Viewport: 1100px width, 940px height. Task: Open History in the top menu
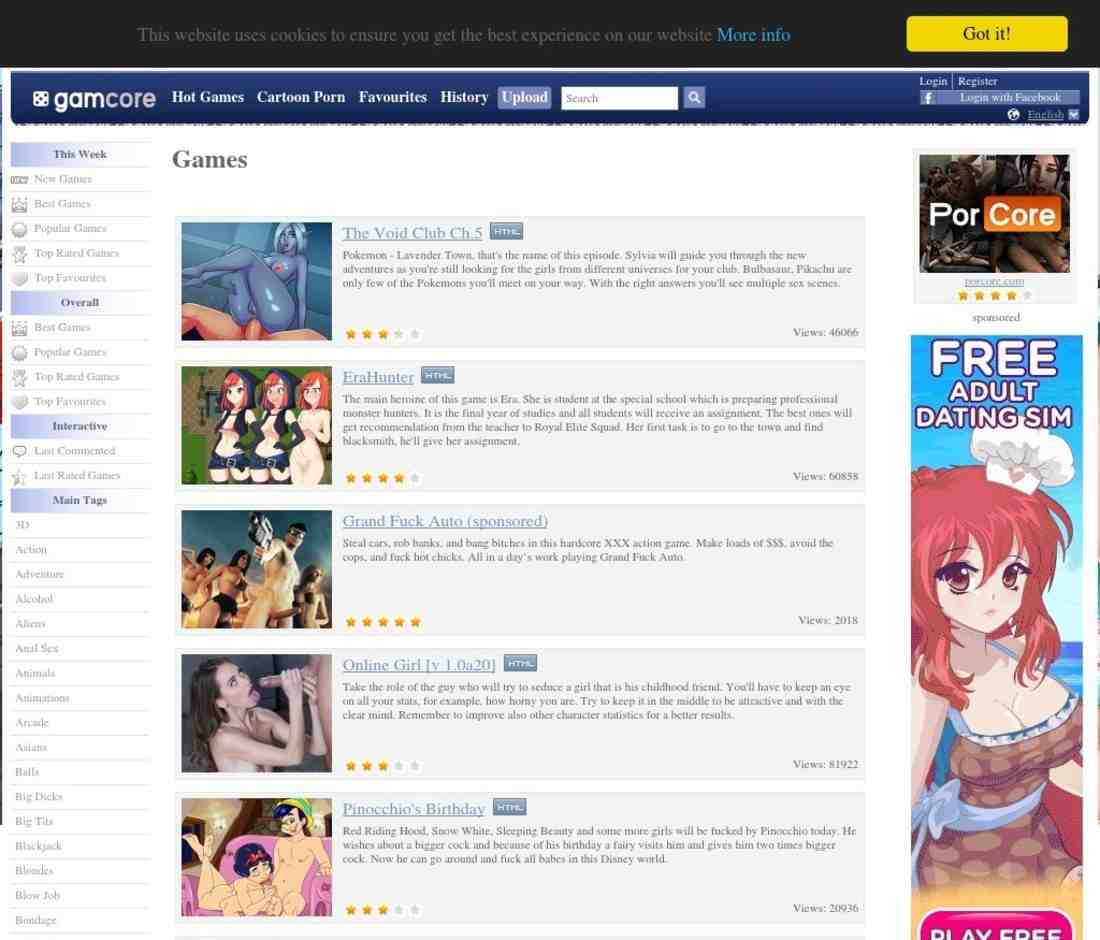[x=464, y=97]
